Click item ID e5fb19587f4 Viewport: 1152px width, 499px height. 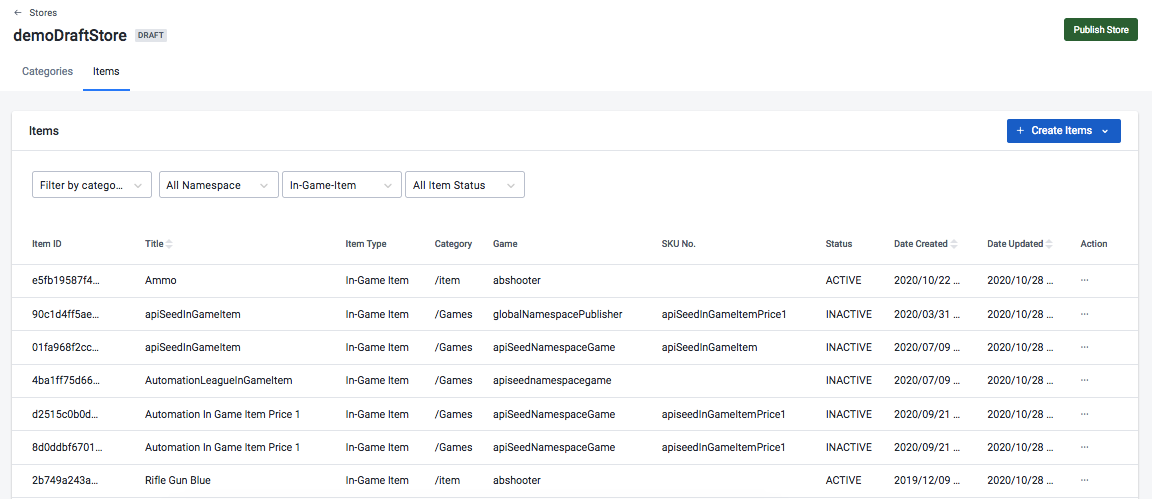[65, 281]
